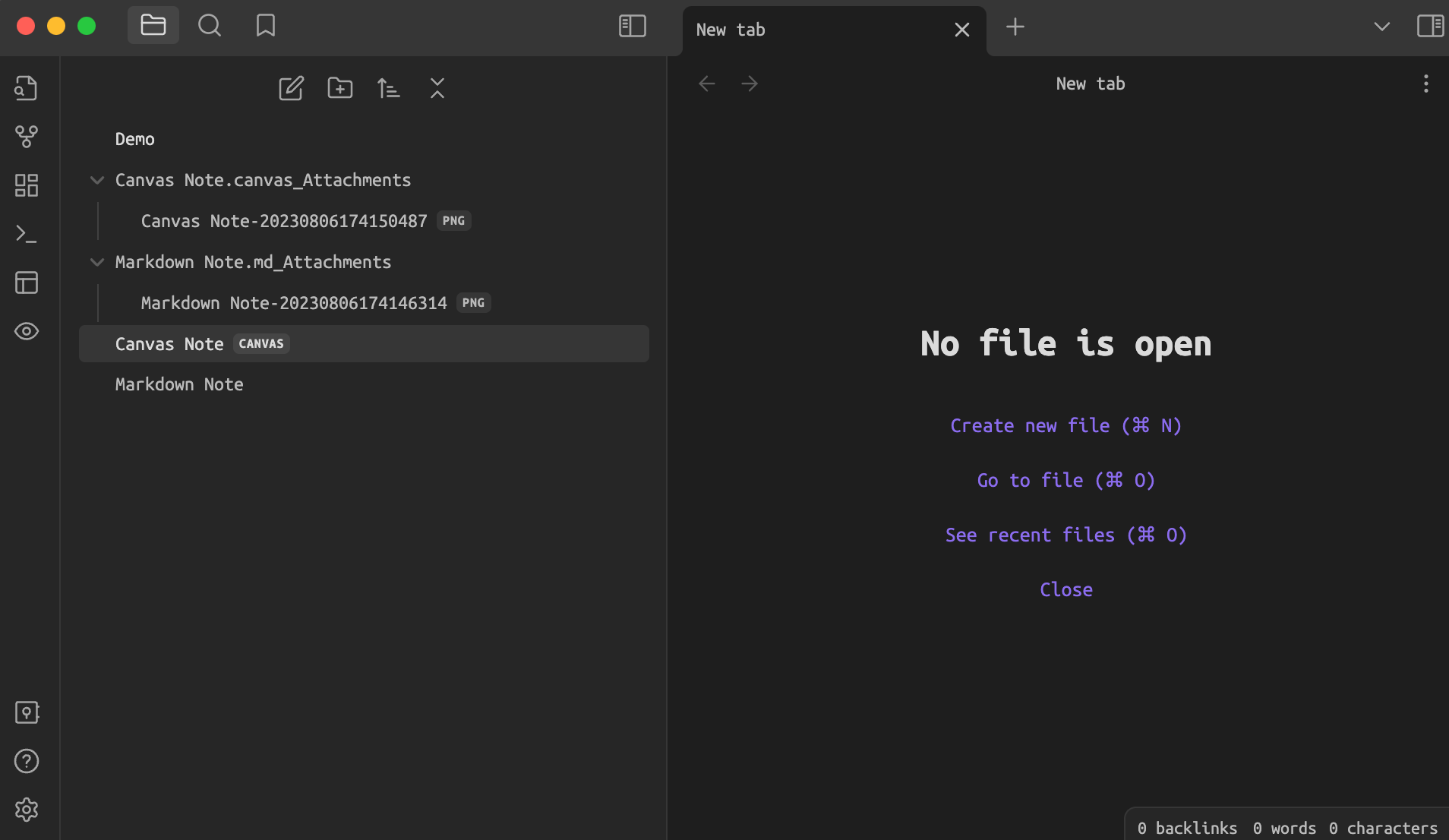1449x840 pixels.
Task: Toggle the right sidebar
Action: pos(1430,26)
